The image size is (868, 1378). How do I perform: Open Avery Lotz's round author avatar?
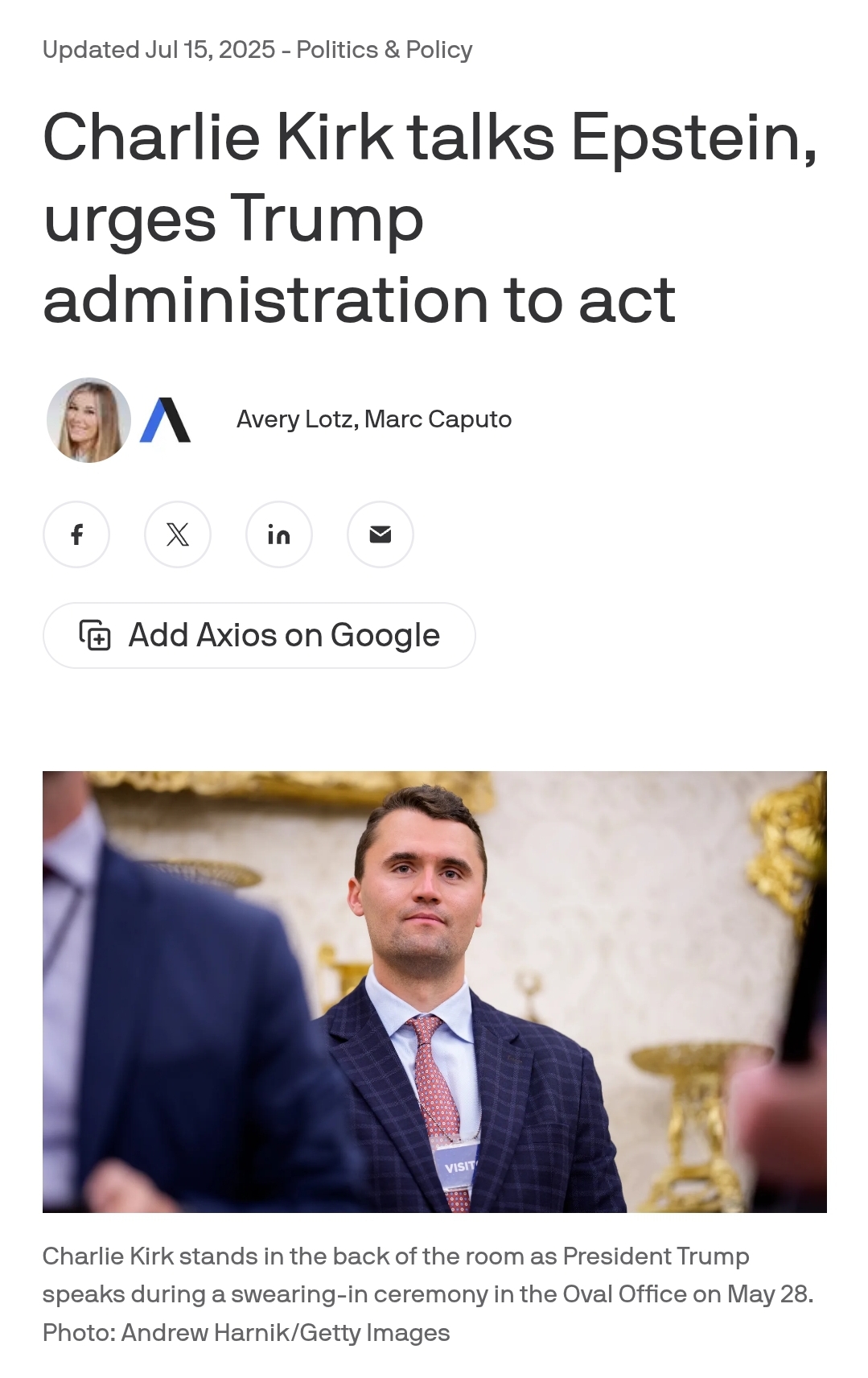(88, 420)
